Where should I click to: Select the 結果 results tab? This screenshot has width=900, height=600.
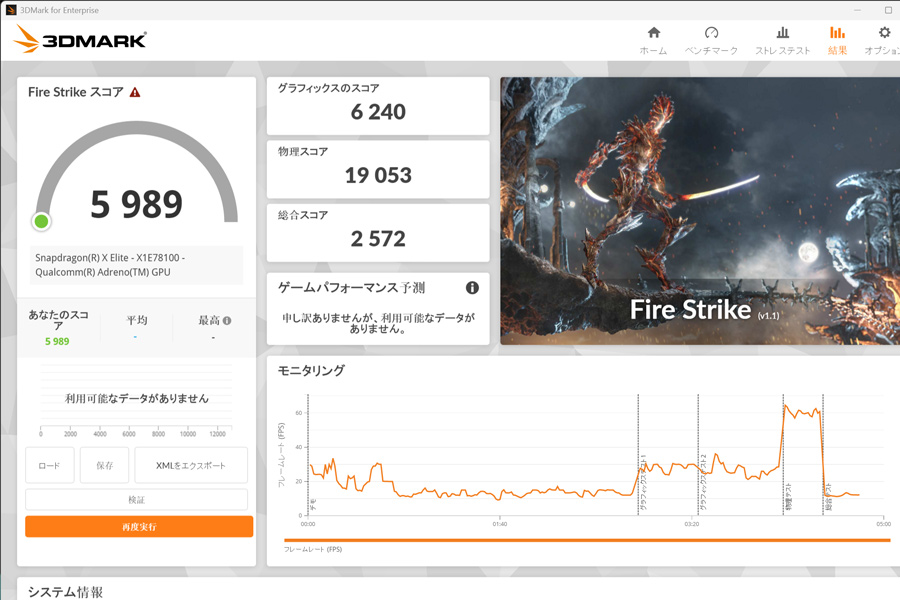click(x=837, y=41)
